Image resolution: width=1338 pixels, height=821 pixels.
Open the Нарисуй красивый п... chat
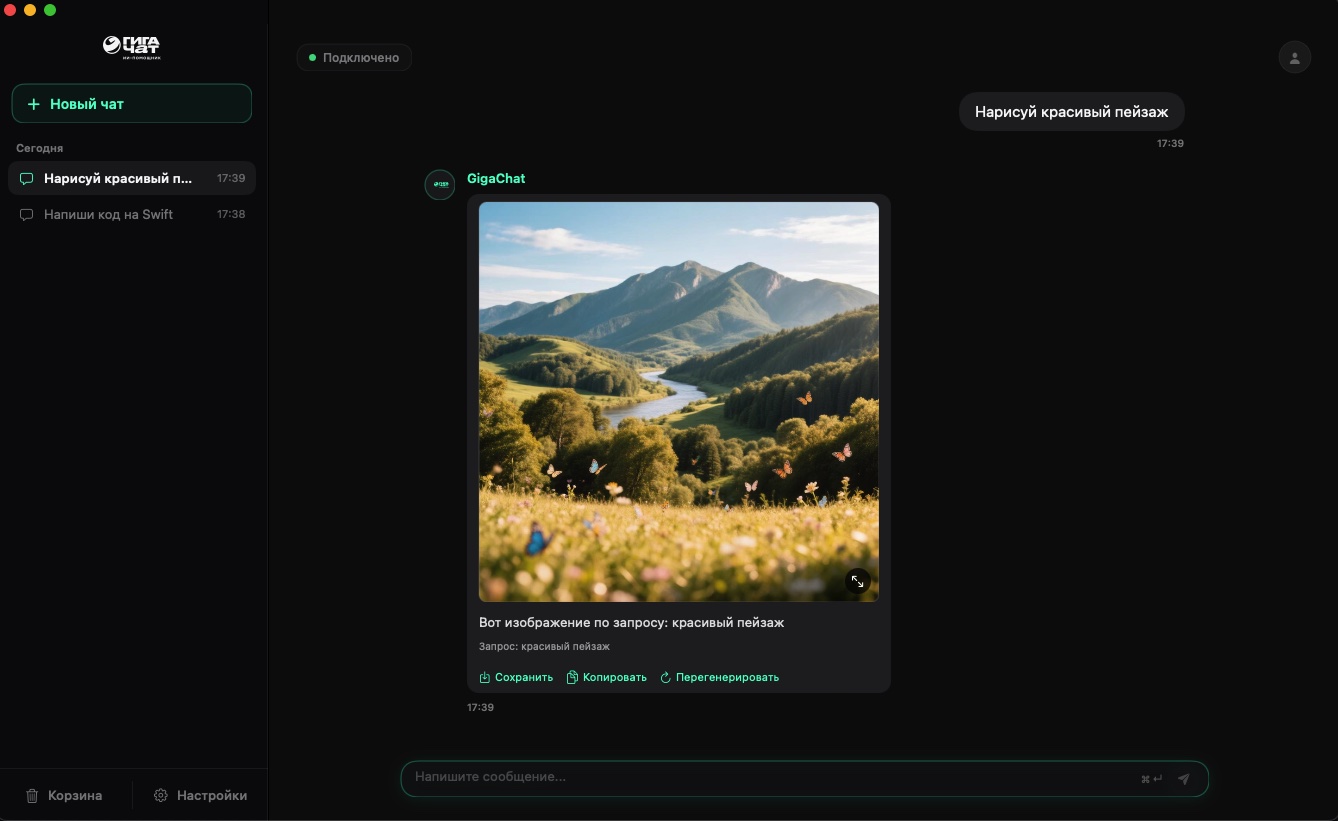click(x=131, y=178)
